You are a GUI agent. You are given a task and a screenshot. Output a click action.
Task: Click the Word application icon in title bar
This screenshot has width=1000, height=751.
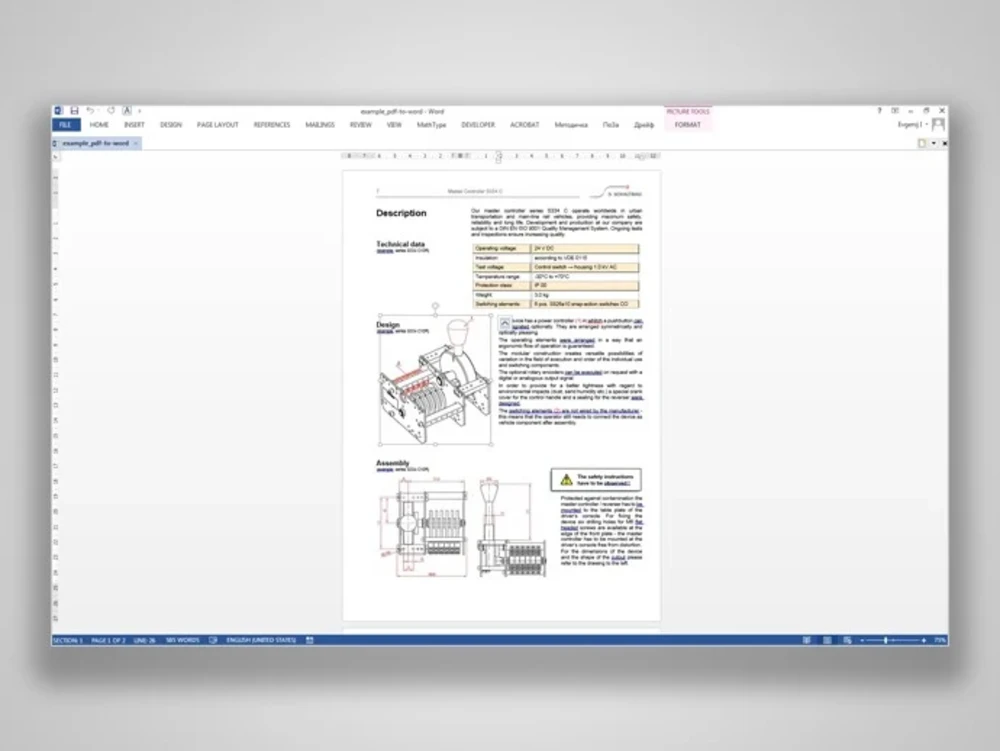58,111
